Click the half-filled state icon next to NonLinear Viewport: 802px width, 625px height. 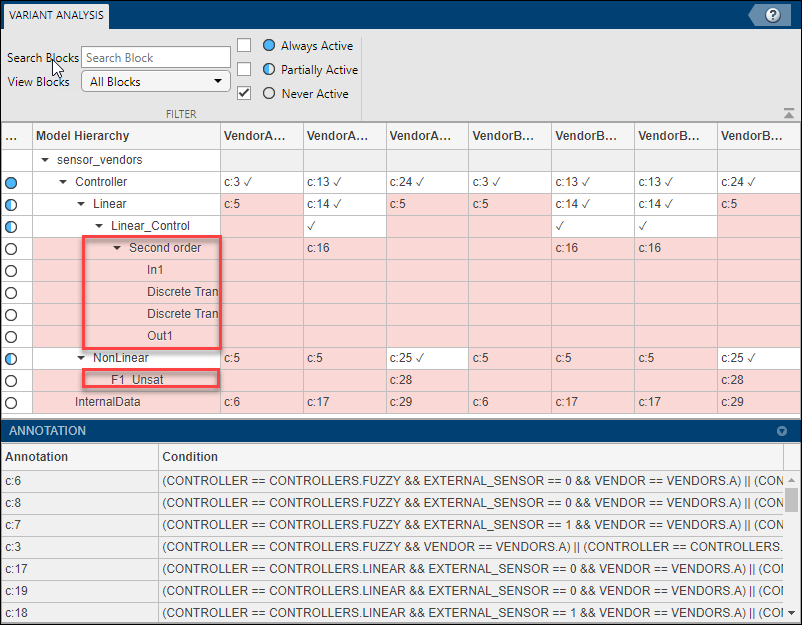tap(11, 358)
